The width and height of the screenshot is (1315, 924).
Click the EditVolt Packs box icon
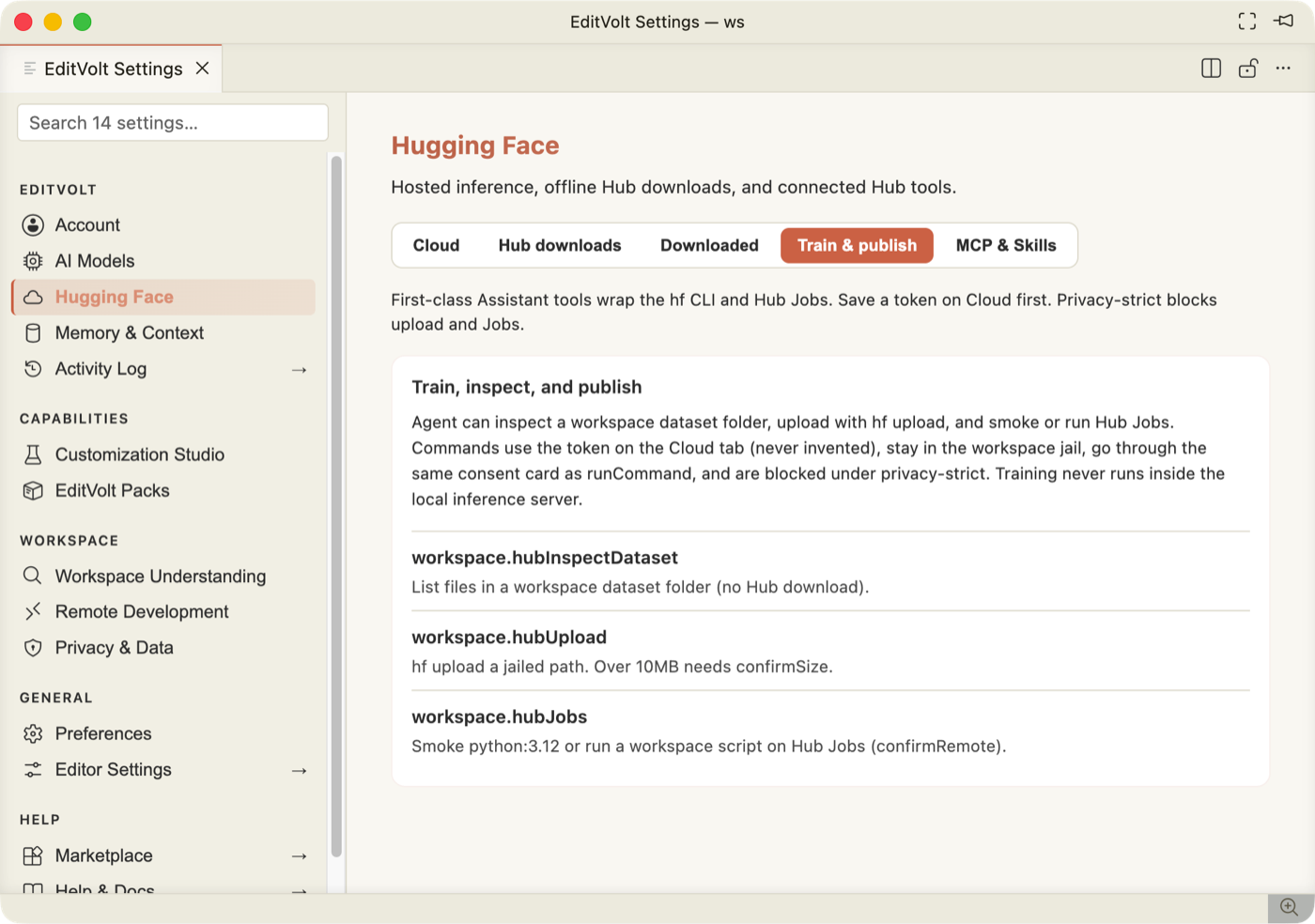[33, 490]
